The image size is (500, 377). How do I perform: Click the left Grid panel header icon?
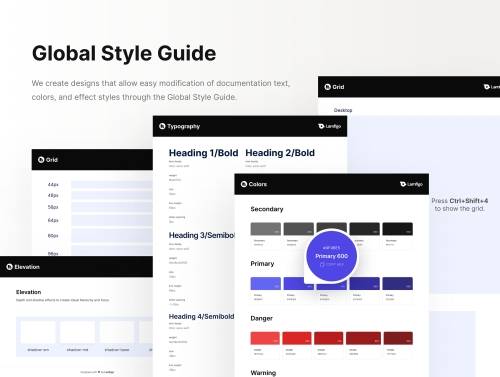coord(41,160)
